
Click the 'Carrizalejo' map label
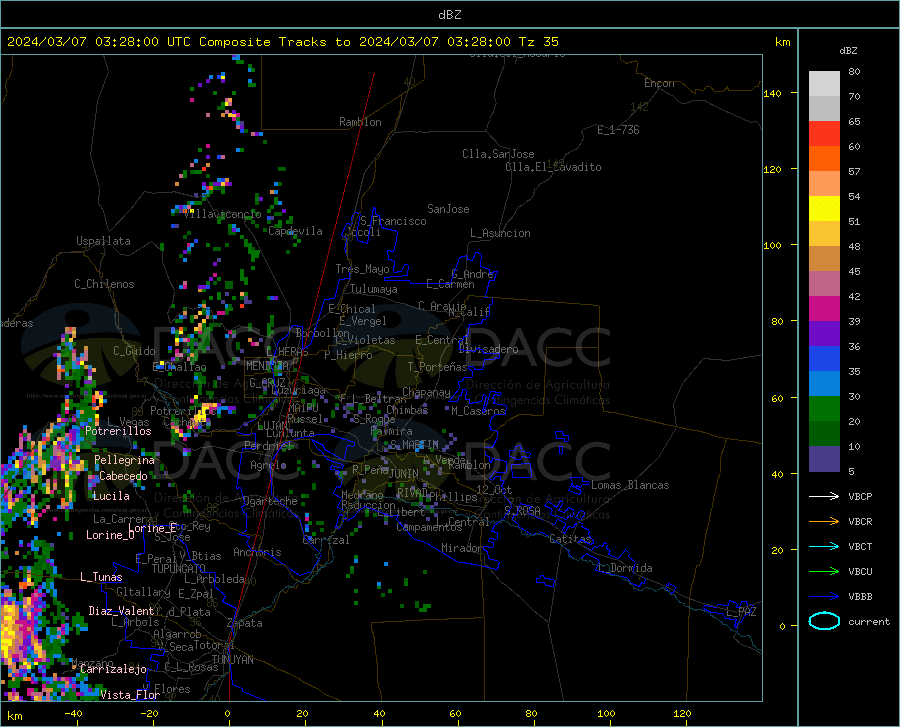coord(113,669)
